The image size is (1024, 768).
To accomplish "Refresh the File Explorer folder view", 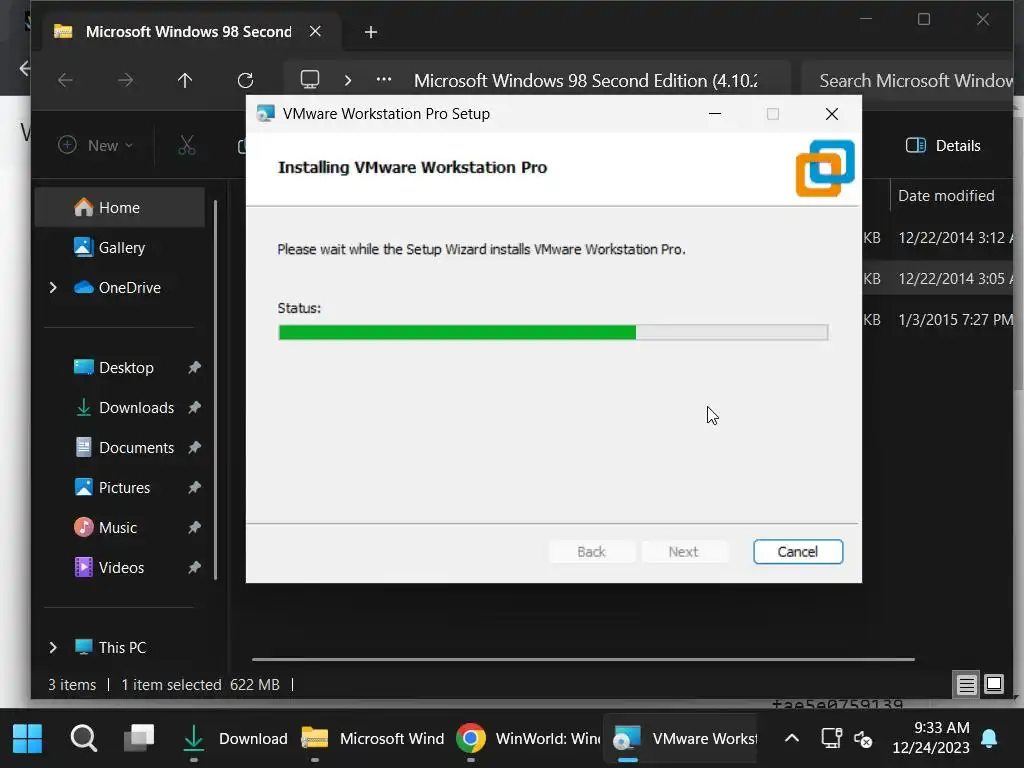I will tap(245, 80).
